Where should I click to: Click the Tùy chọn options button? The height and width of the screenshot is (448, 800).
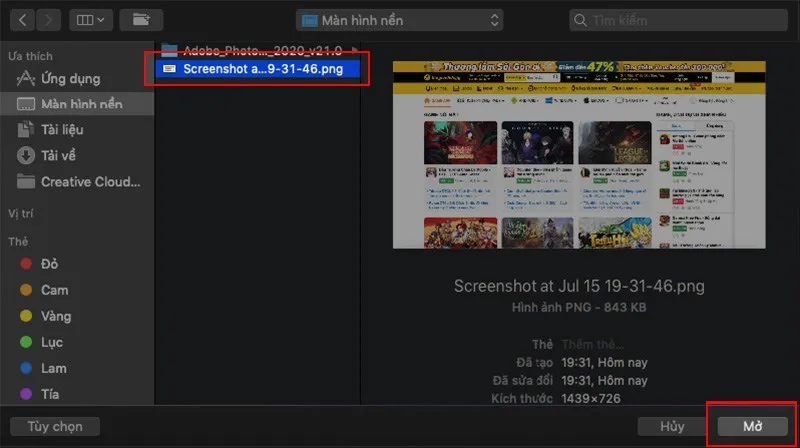pos(55,426)
